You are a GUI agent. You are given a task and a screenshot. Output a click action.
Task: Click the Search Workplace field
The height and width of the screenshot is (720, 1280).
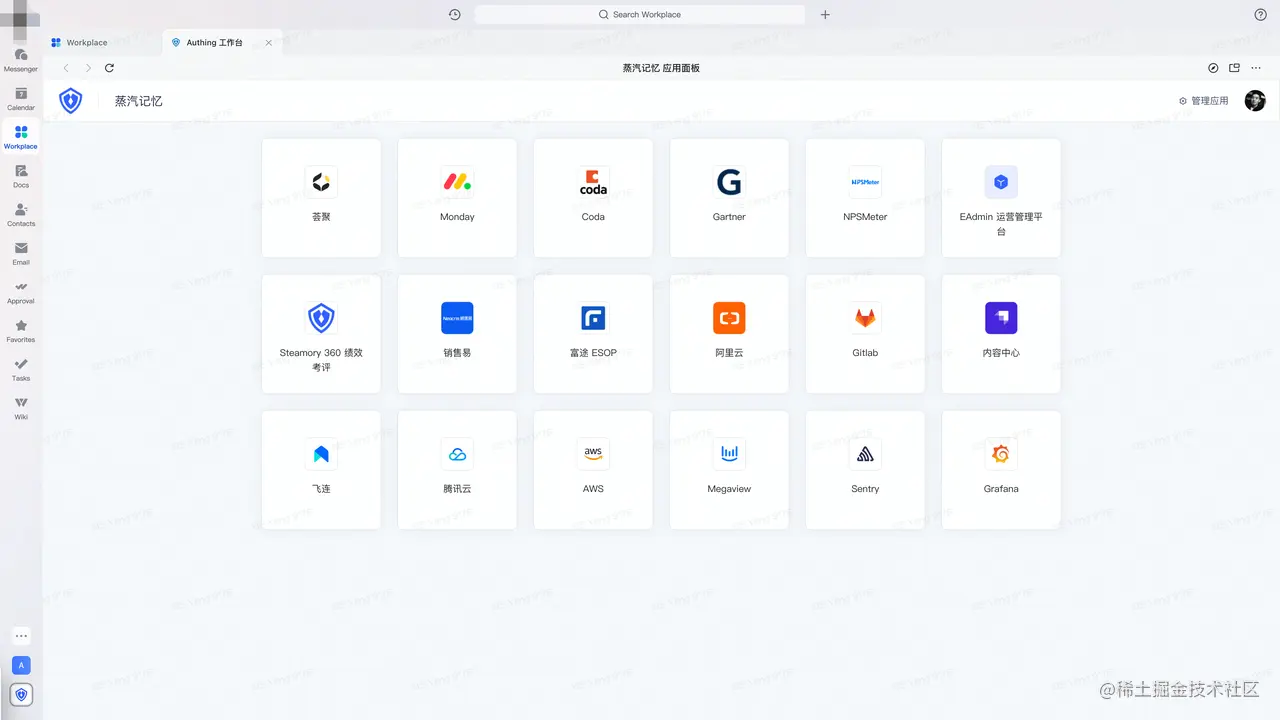pos(639,15)
